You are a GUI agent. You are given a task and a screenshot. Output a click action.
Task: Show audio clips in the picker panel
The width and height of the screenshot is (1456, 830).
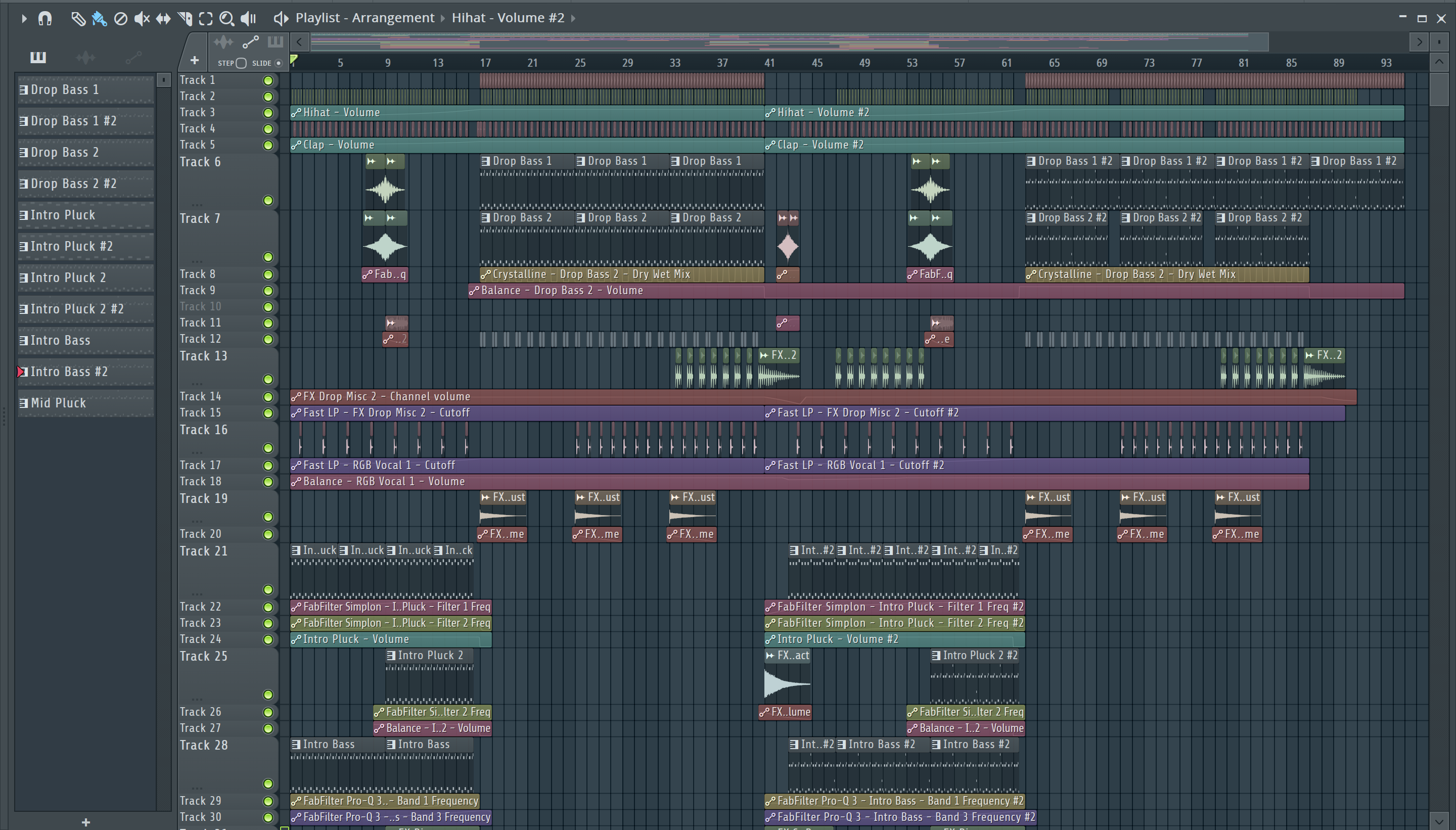point(85,57)
